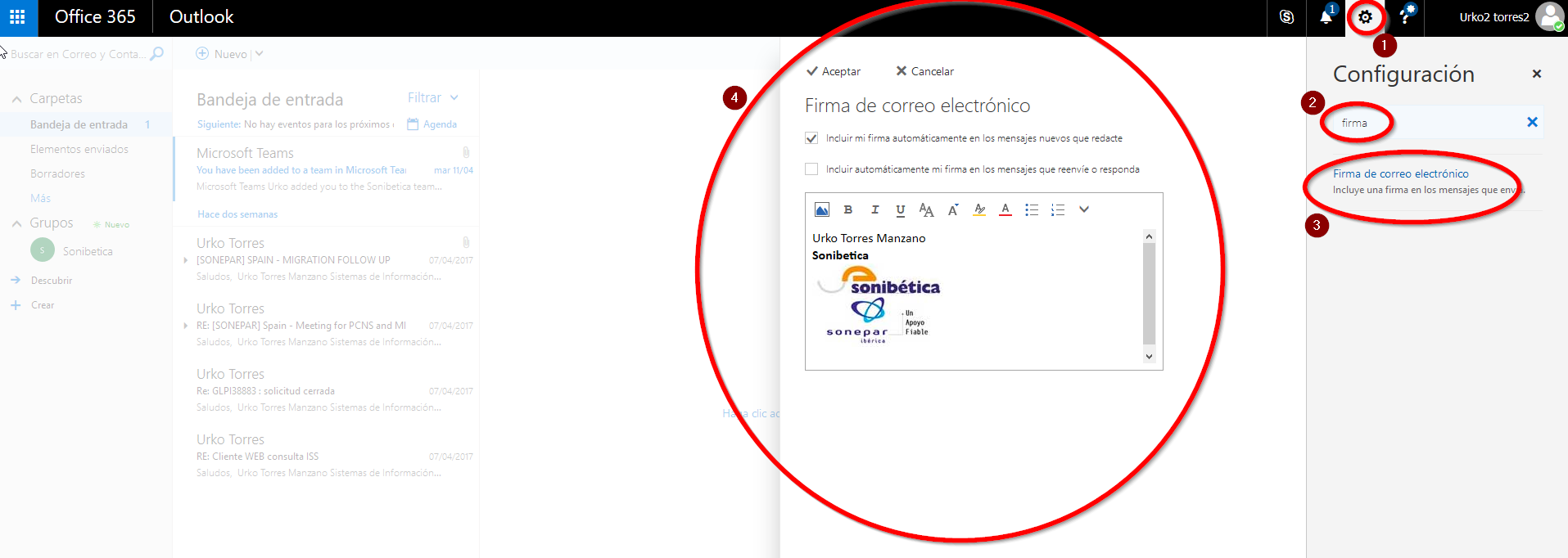Click the Outlook app name
Screen dimensions: 1568x558
point(201,17)
